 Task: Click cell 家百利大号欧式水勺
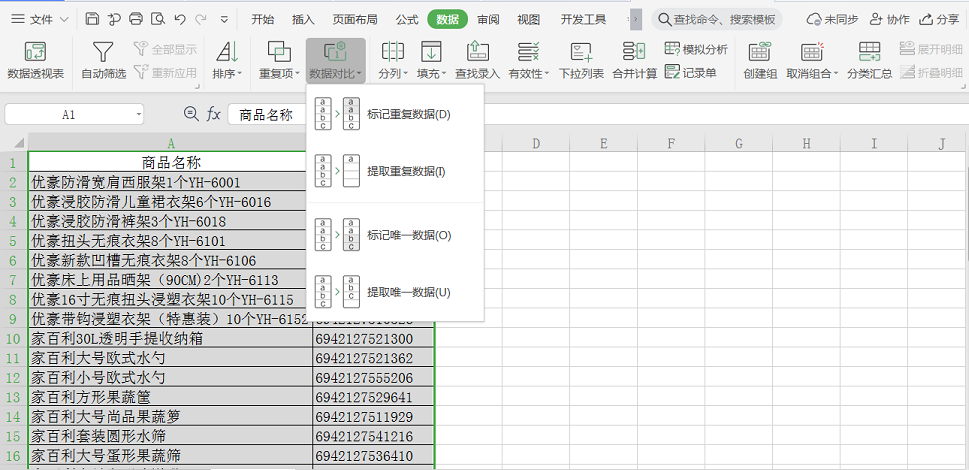[171, 358]
